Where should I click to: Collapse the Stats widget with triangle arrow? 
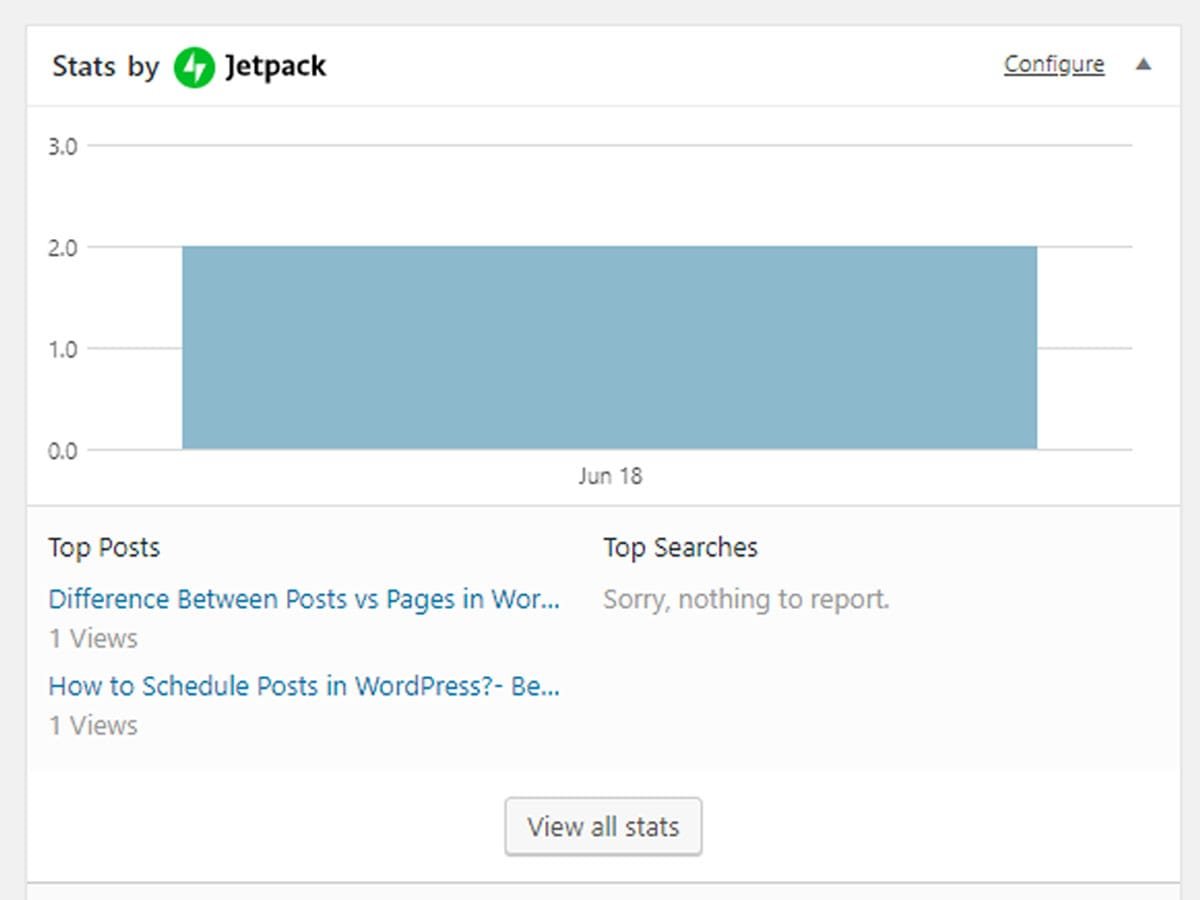tap(1144, 65)
